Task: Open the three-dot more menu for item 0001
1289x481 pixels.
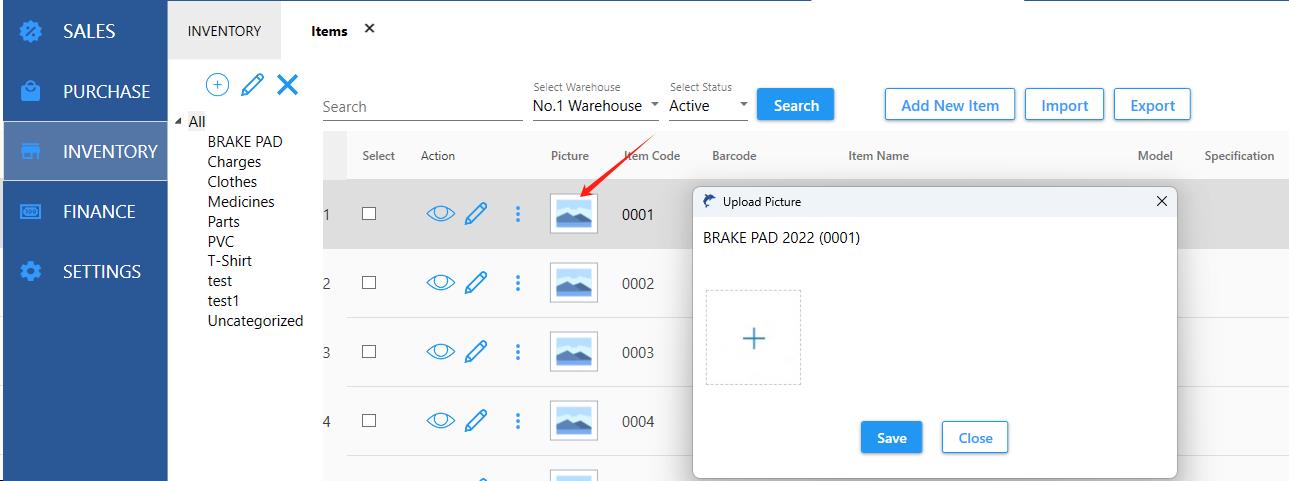Action: click(x=518, y=214)
